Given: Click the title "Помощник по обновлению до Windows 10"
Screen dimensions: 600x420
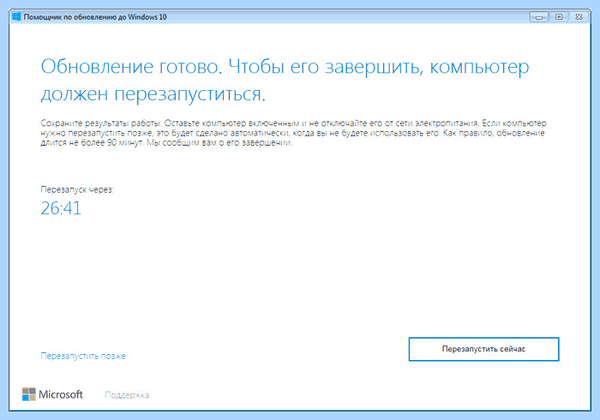Looking at the screenshot, I should (x=95, y=17).
